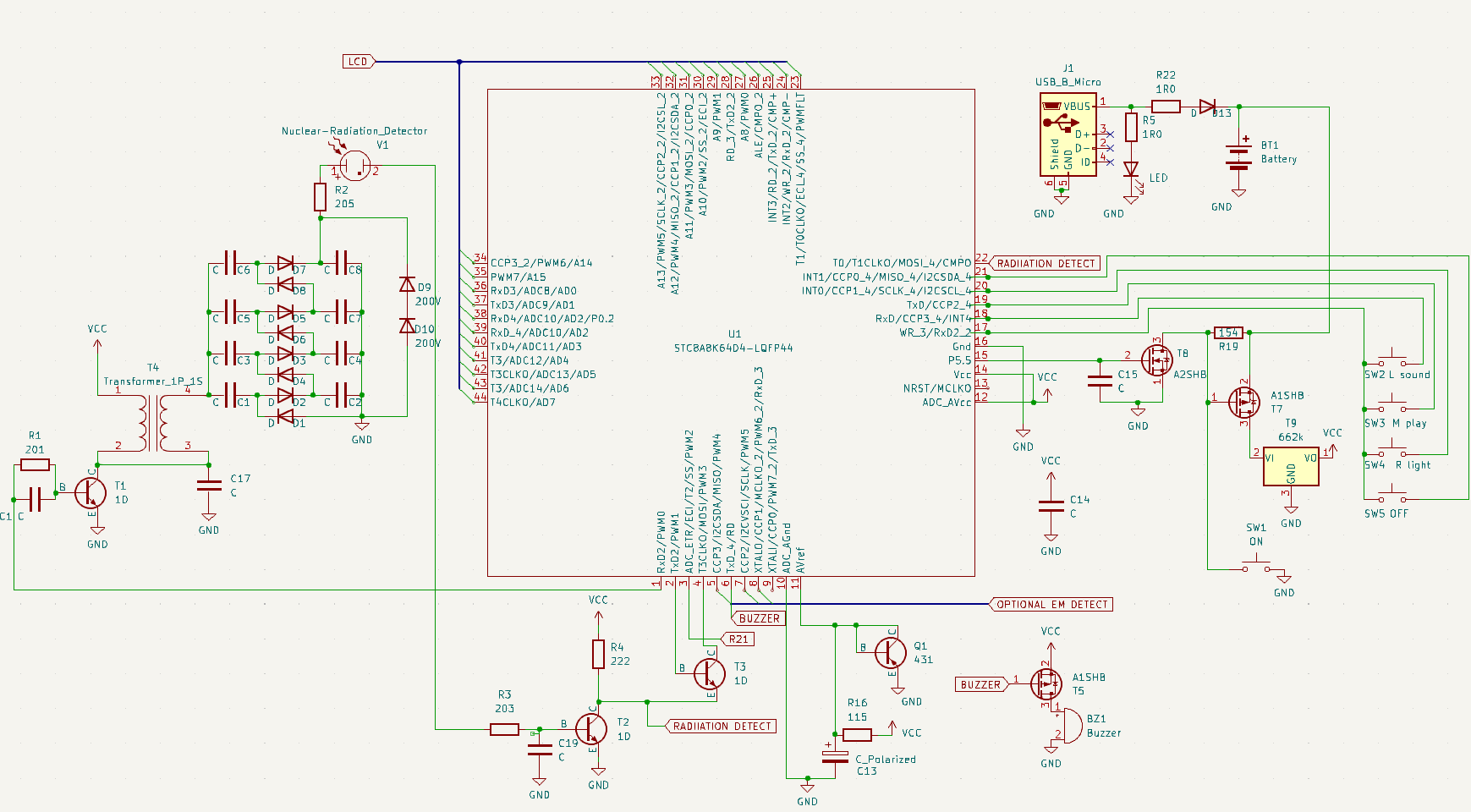Select the T7 A1SHB MOSFET symbol

click(x=1243, y=403)
